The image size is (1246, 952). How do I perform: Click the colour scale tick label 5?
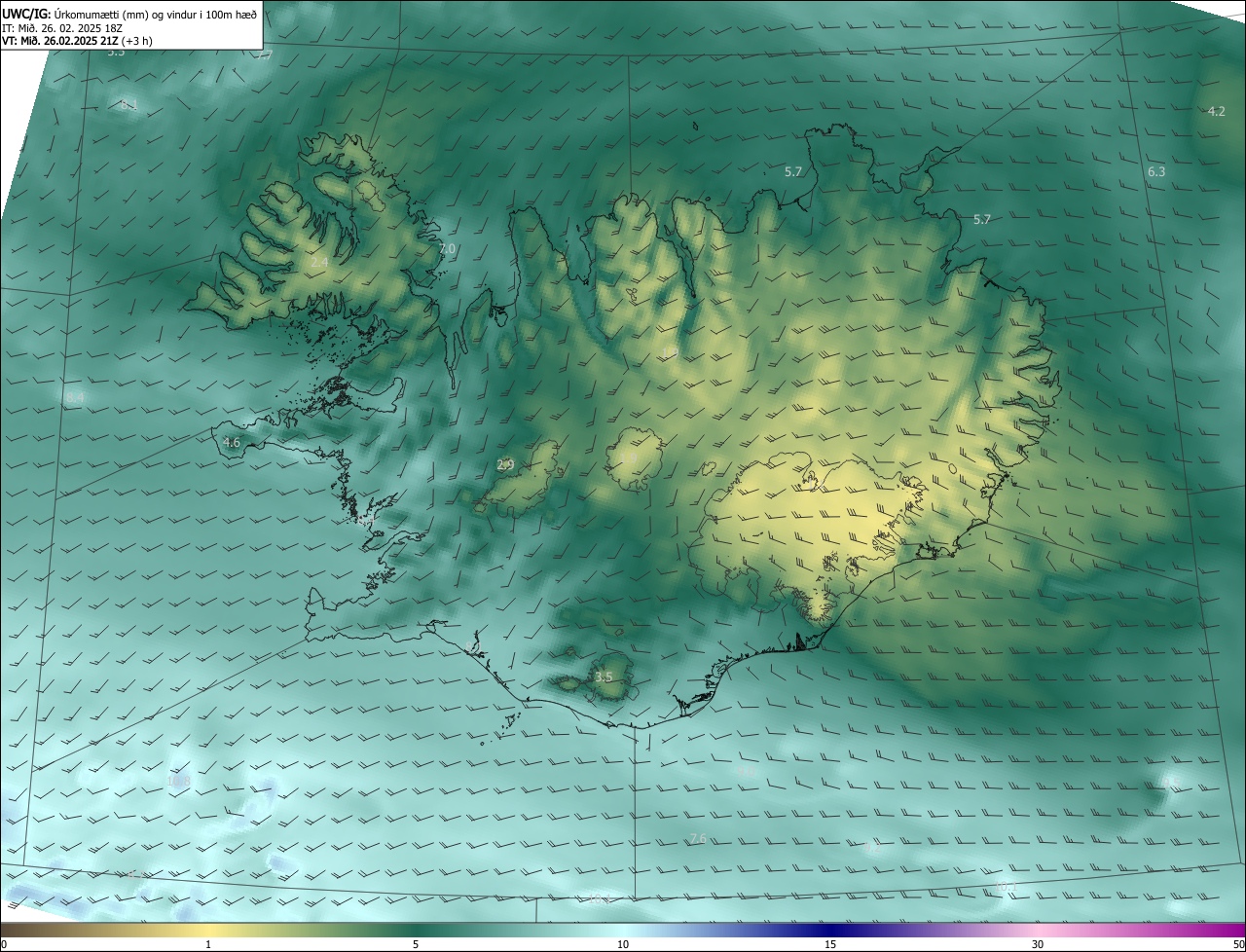[416, 944]
